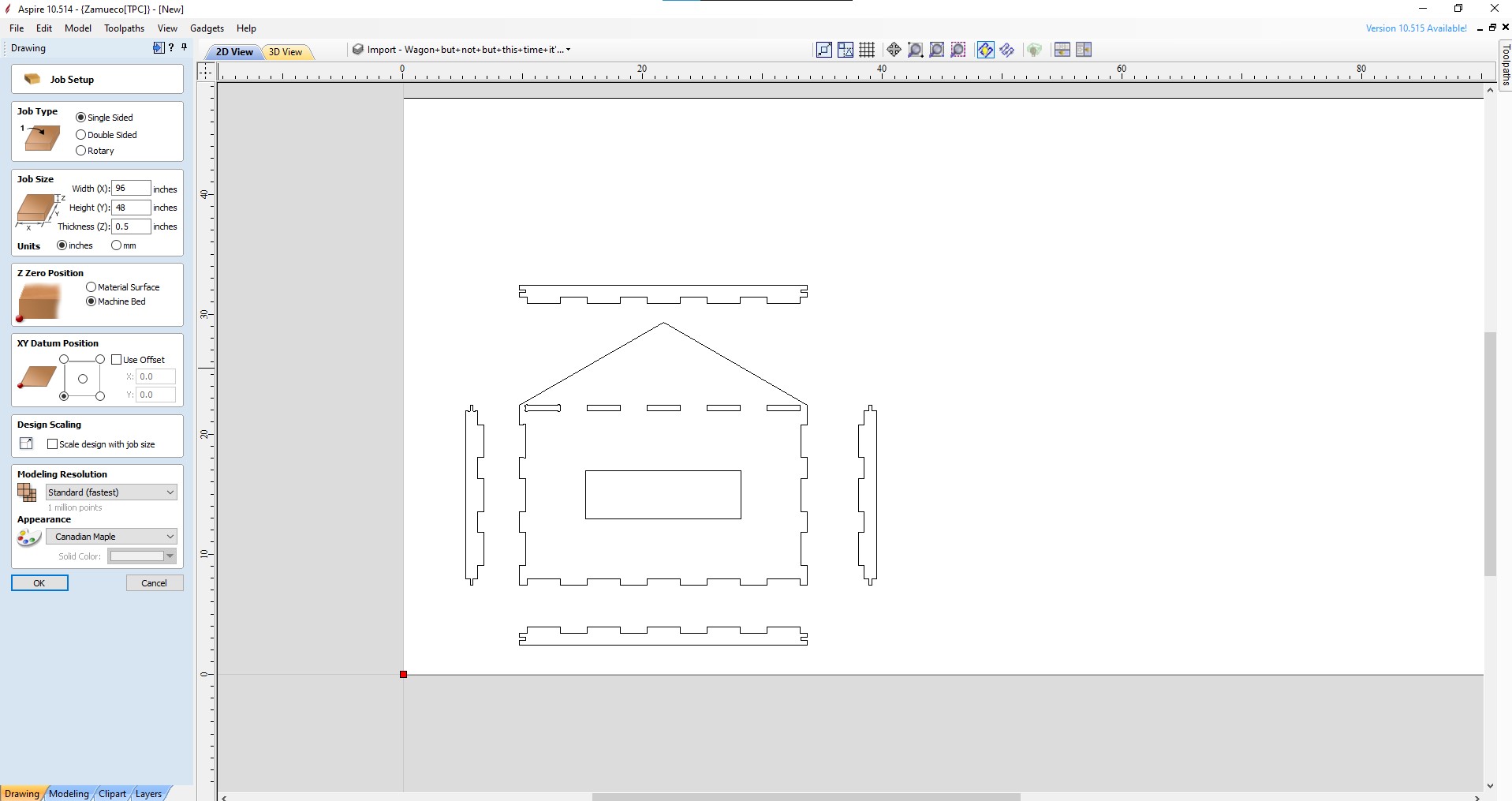Switch to the 2D View tab
The width and height of the screenshot is (1512, 801).
(234, 52)
